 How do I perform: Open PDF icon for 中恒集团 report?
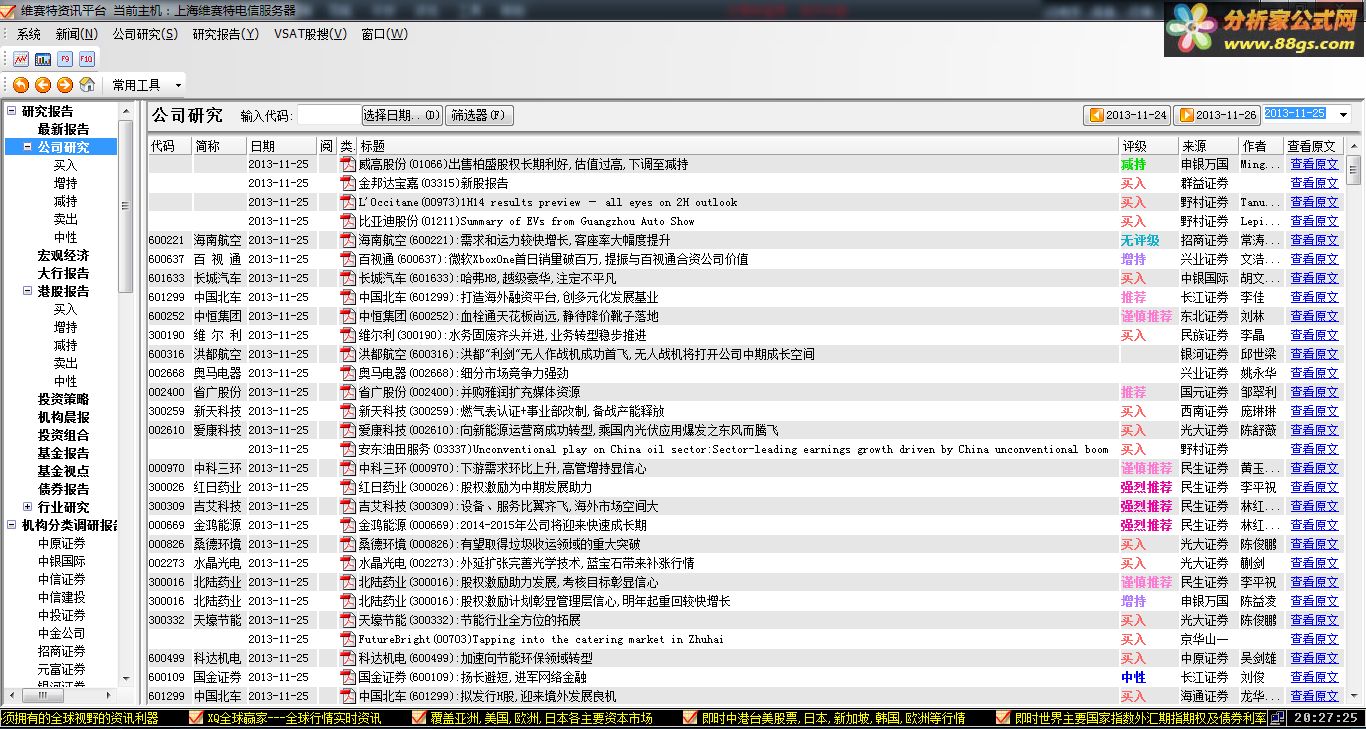pos(348,316)
